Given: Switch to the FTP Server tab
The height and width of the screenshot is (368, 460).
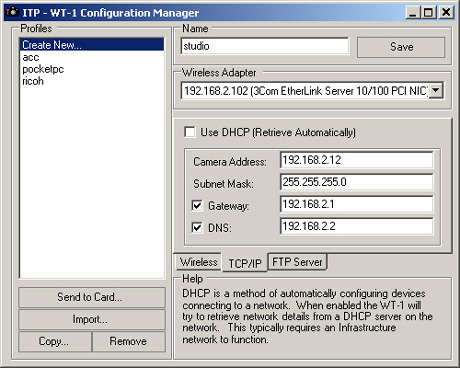Looking at the screenshot, I should 297,262.
